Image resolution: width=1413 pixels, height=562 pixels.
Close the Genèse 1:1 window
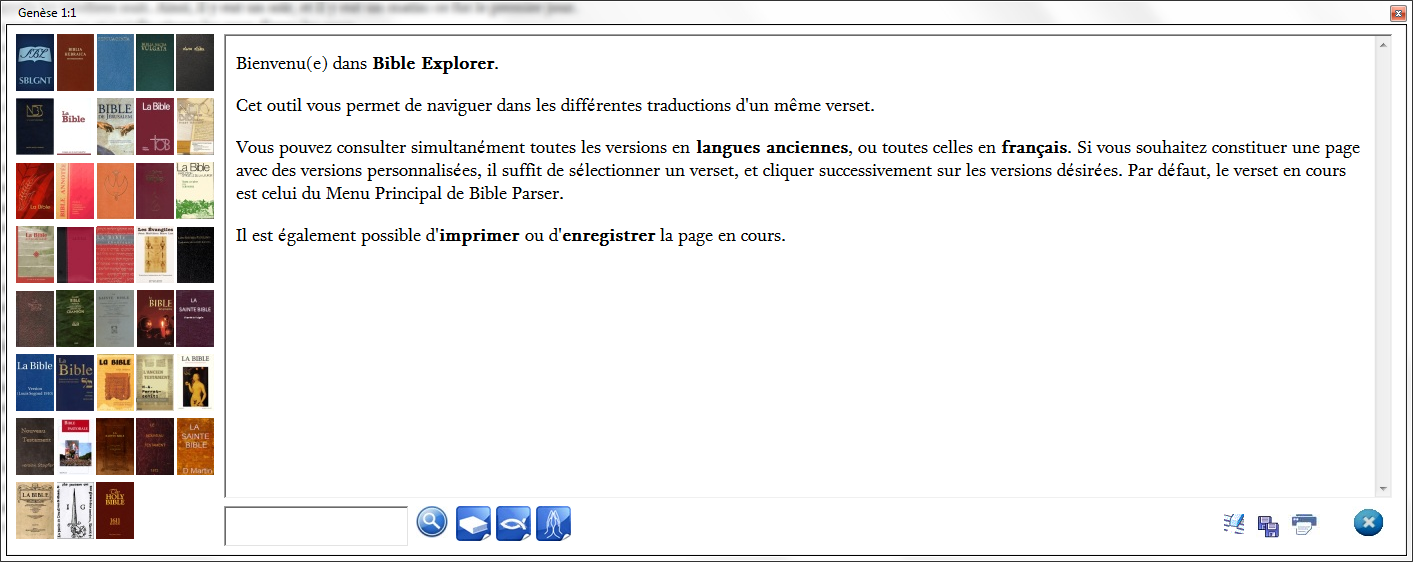(x=1398, y=13)
